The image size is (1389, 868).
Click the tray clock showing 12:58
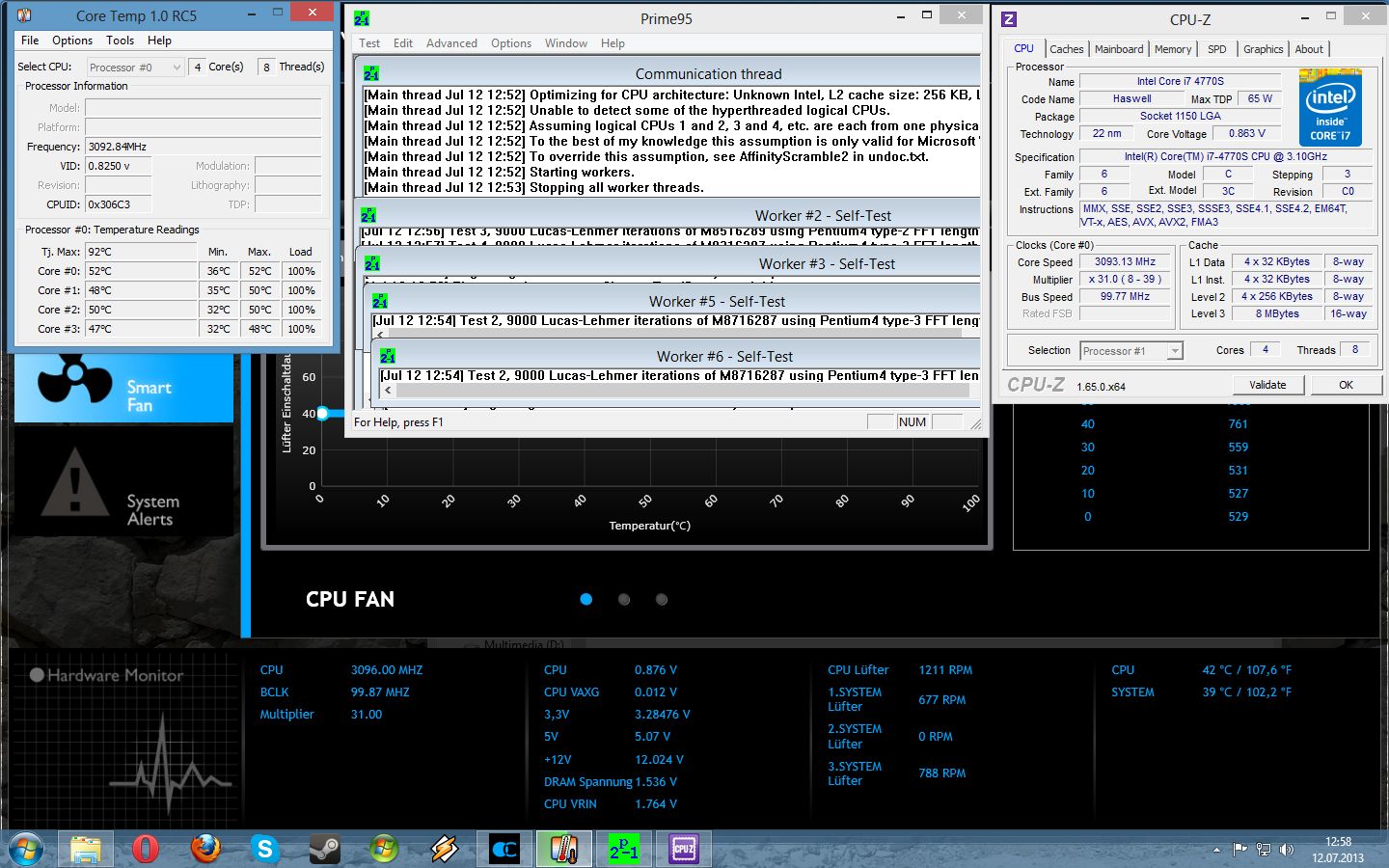1338,842
